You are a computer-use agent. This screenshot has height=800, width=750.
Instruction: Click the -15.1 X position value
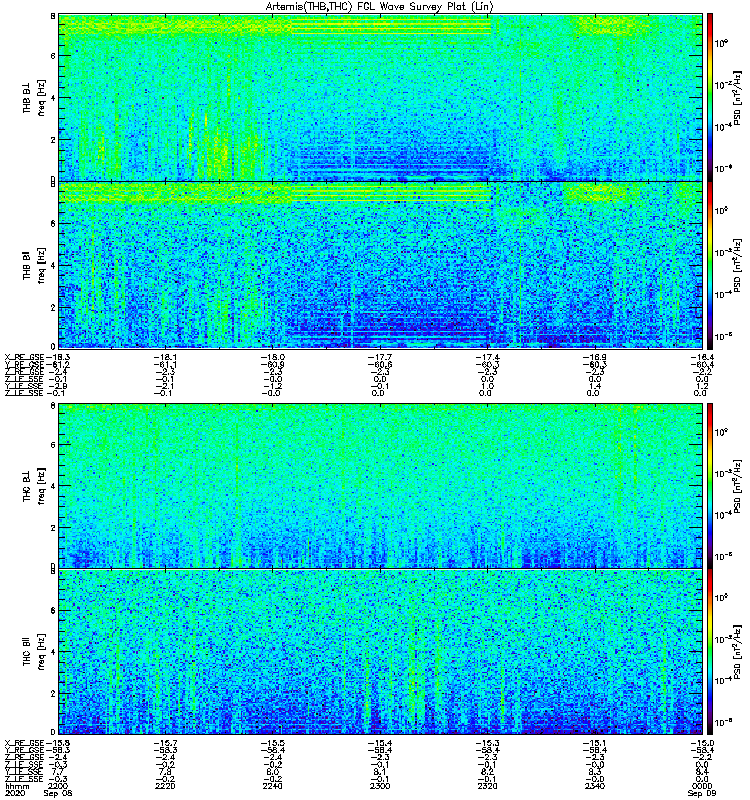tap(595, 743)
